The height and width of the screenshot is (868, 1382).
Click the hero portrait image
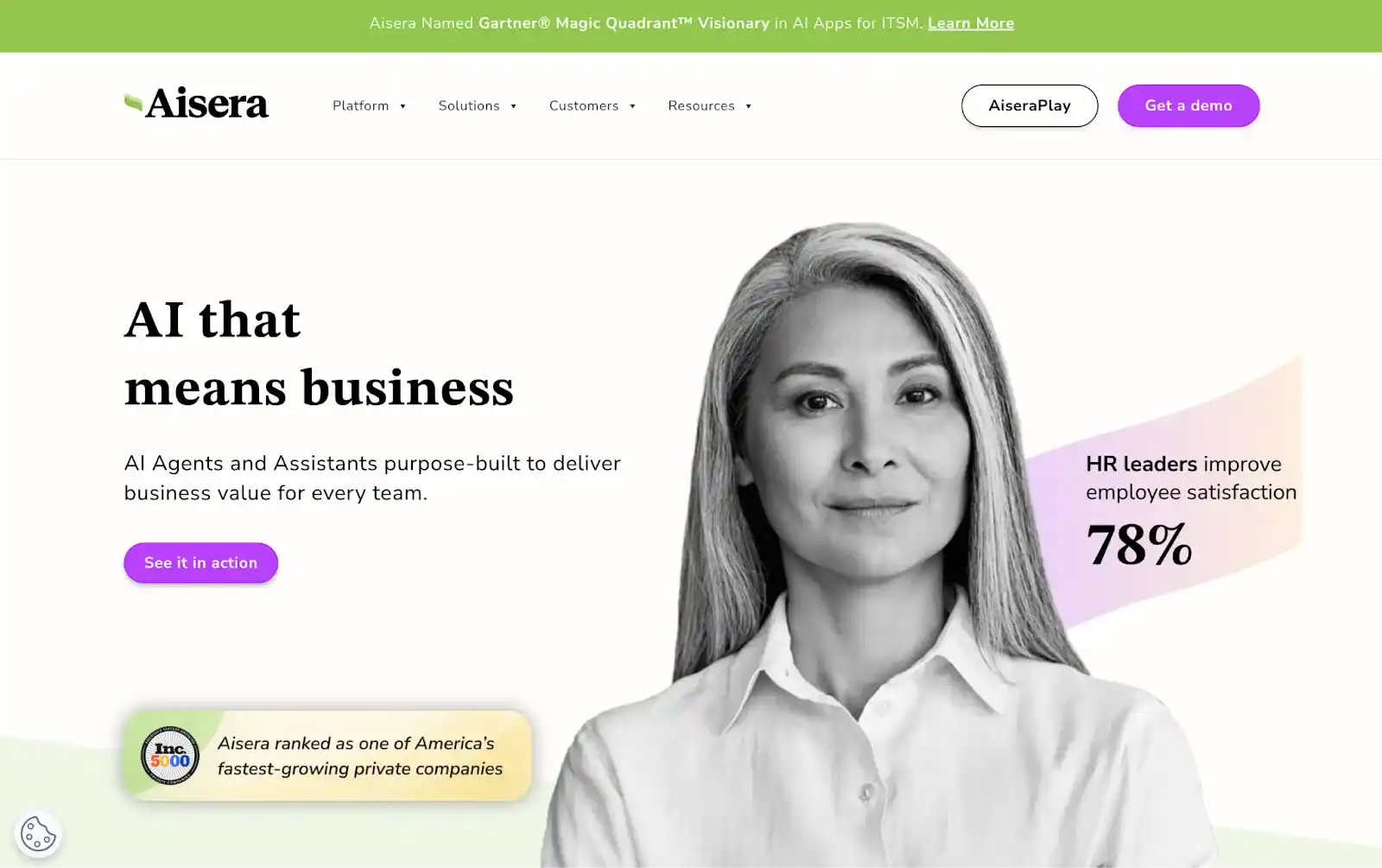[872, 544]
